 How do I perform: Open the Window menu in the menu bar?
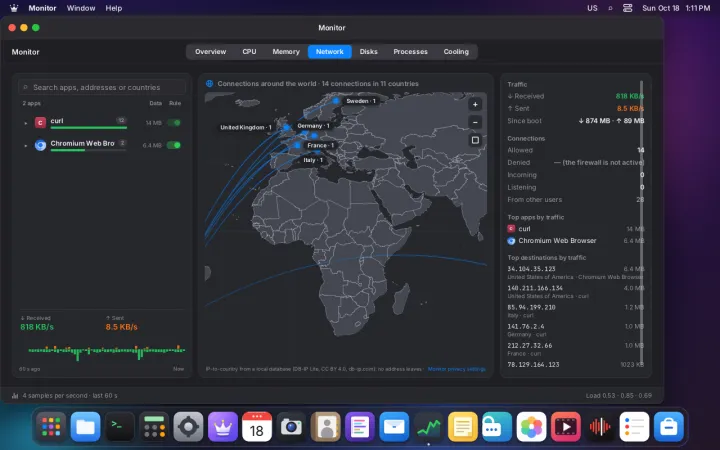(81, 8)
